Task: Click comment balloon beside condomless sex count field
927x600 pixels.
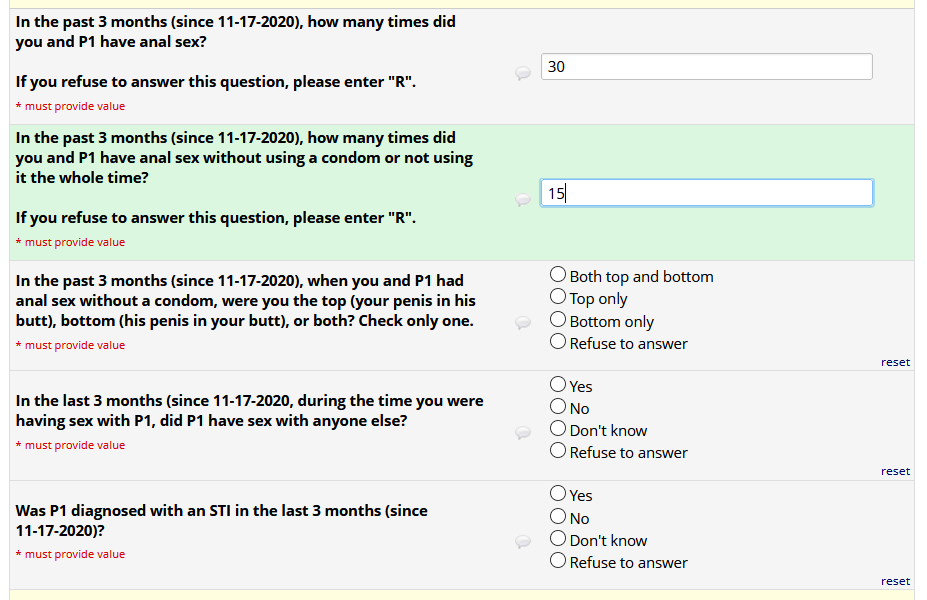Action: (523, 199)
